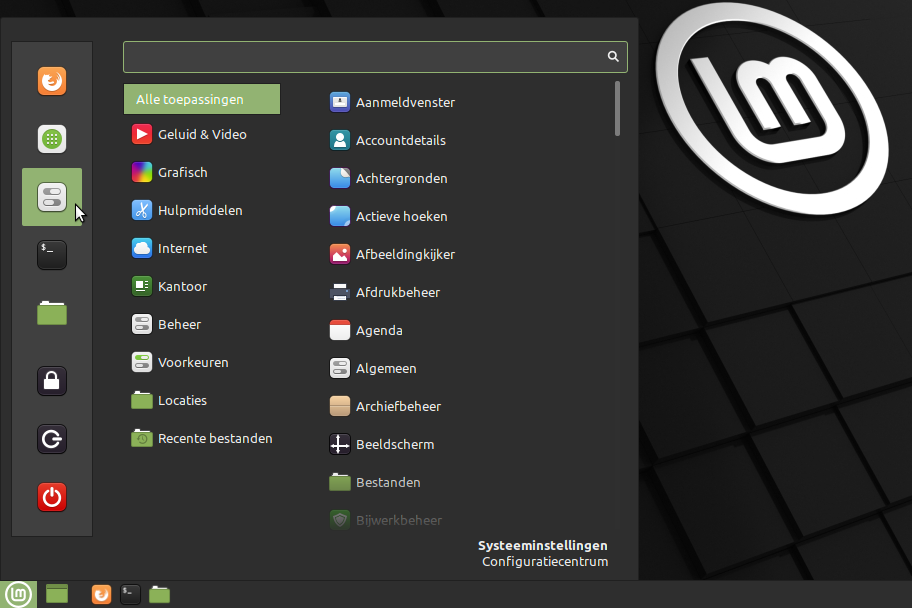This screenshot has width=912, height=608.
Task: Click the Linux Mint menu button in the panel
Action: click(x=19, y=594)
